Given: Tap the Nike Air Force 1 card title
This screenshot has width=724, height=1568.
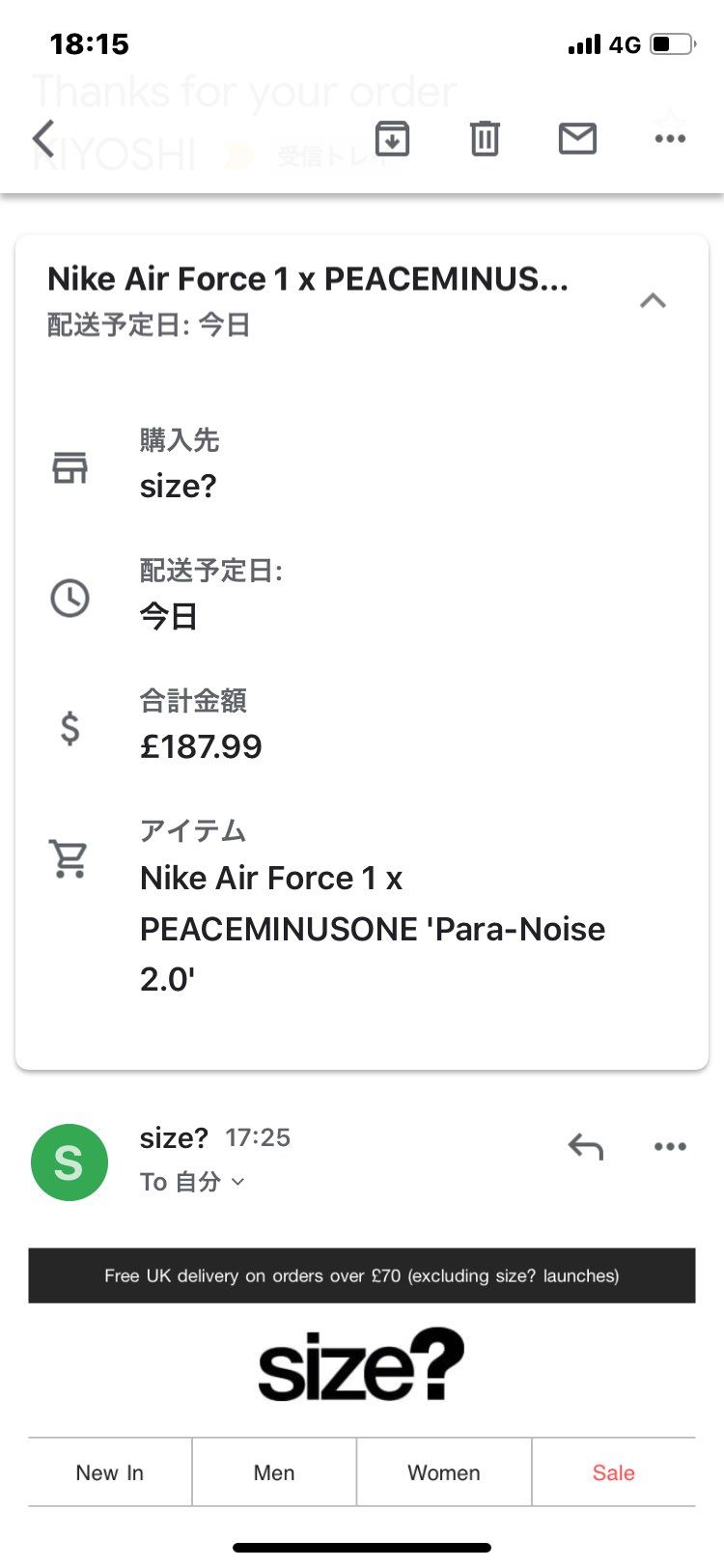Looking at the screenshot, I should pos(308,279).
